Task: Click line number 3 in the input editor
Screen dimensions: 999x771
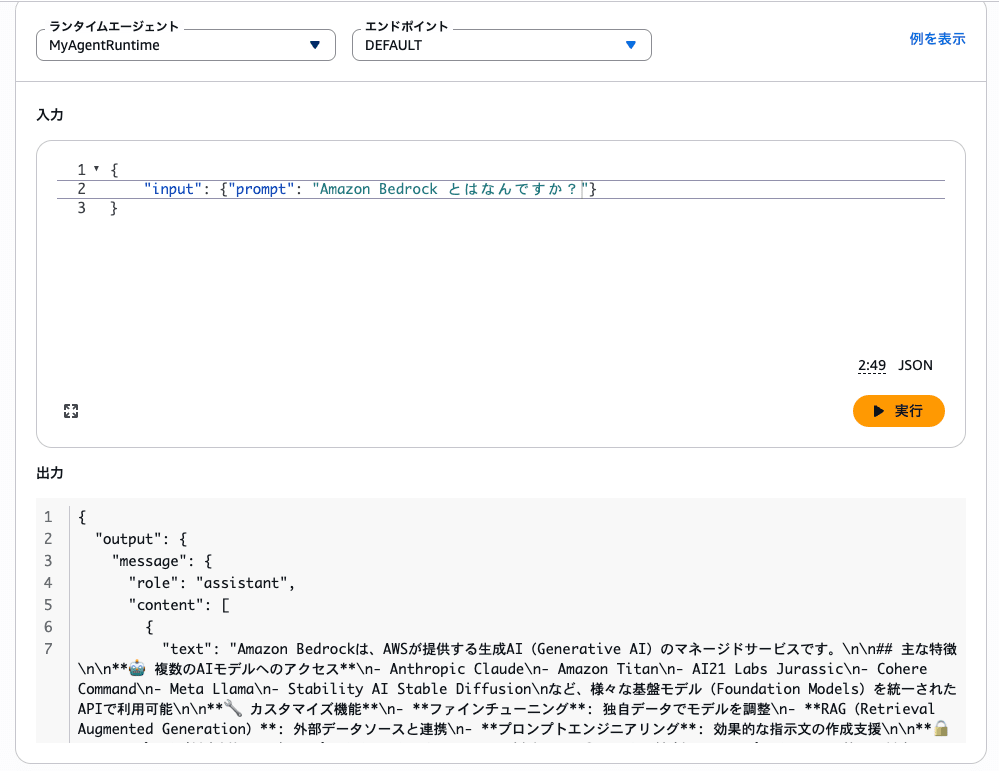Action: point(82,208)
